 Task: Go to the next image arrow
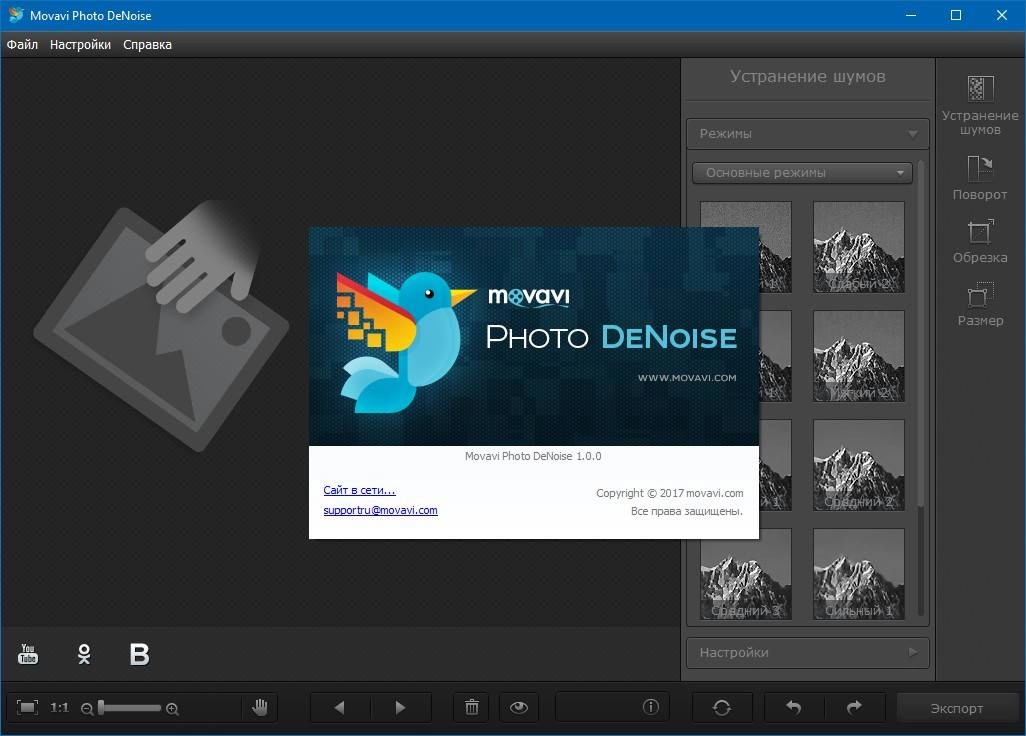tap(400, 707)
